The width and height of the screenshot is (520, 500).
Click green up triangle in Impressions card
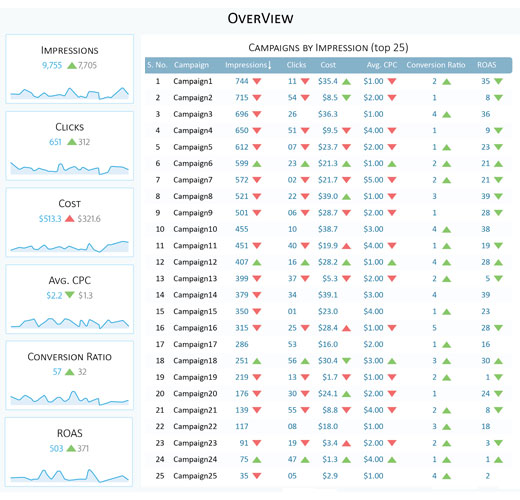tap(72, 66)
